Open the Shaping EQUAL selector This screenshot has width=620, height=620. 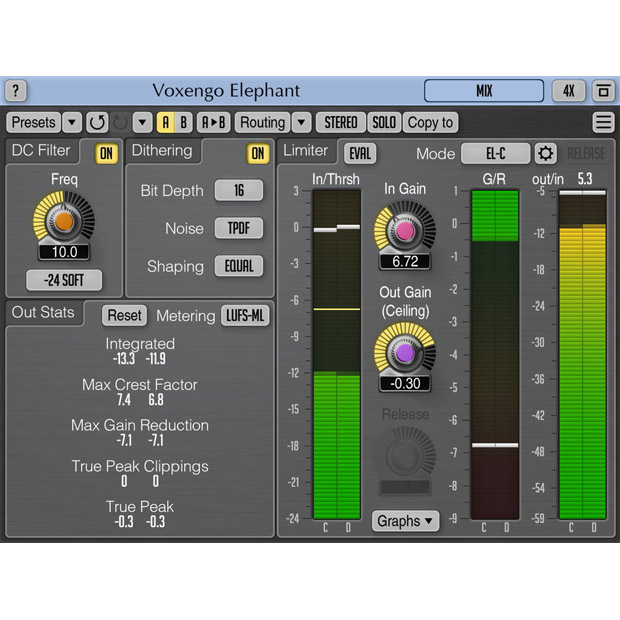[239, 266]
